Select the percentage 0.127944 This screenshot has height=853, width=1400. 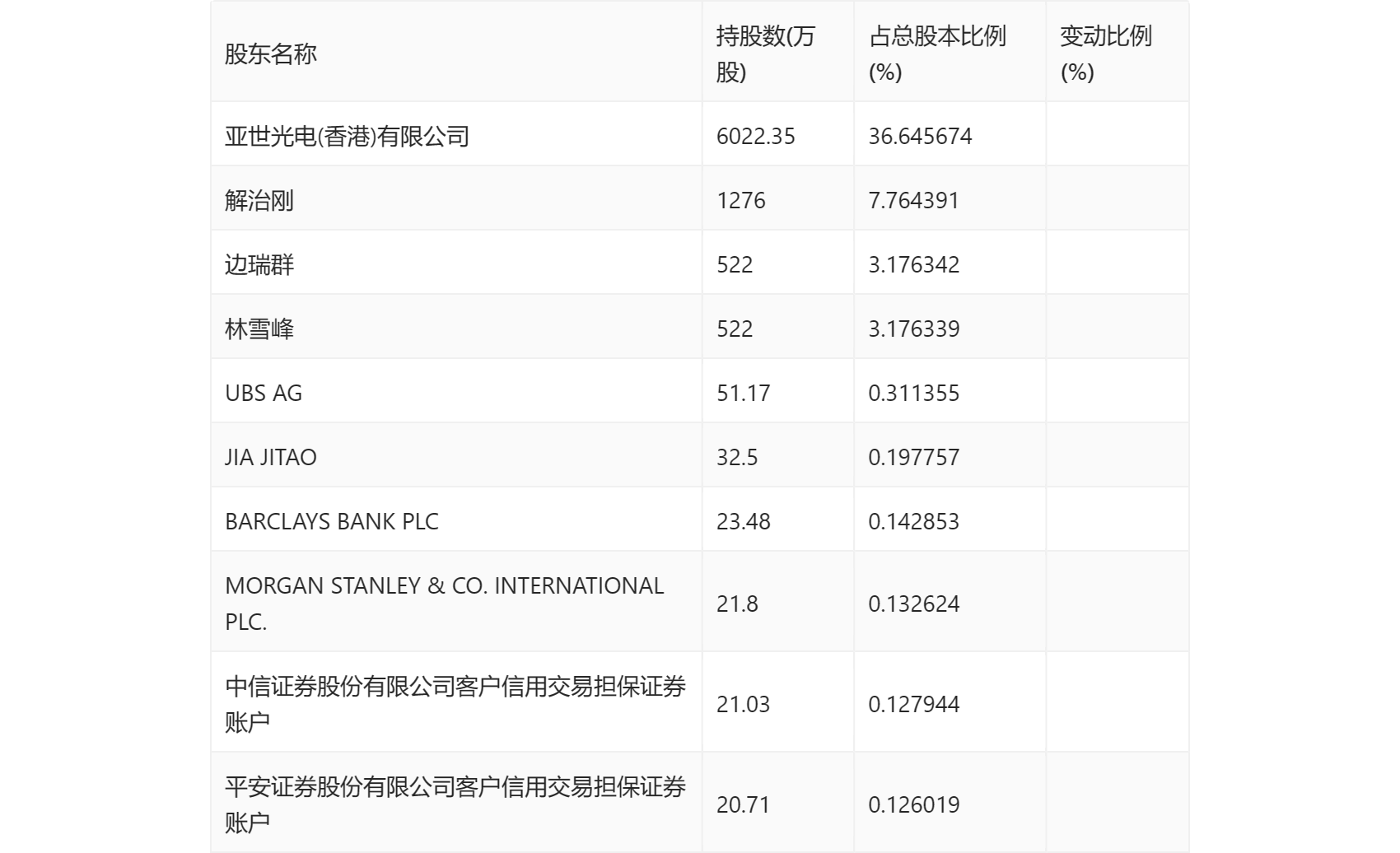pos(913,704)
